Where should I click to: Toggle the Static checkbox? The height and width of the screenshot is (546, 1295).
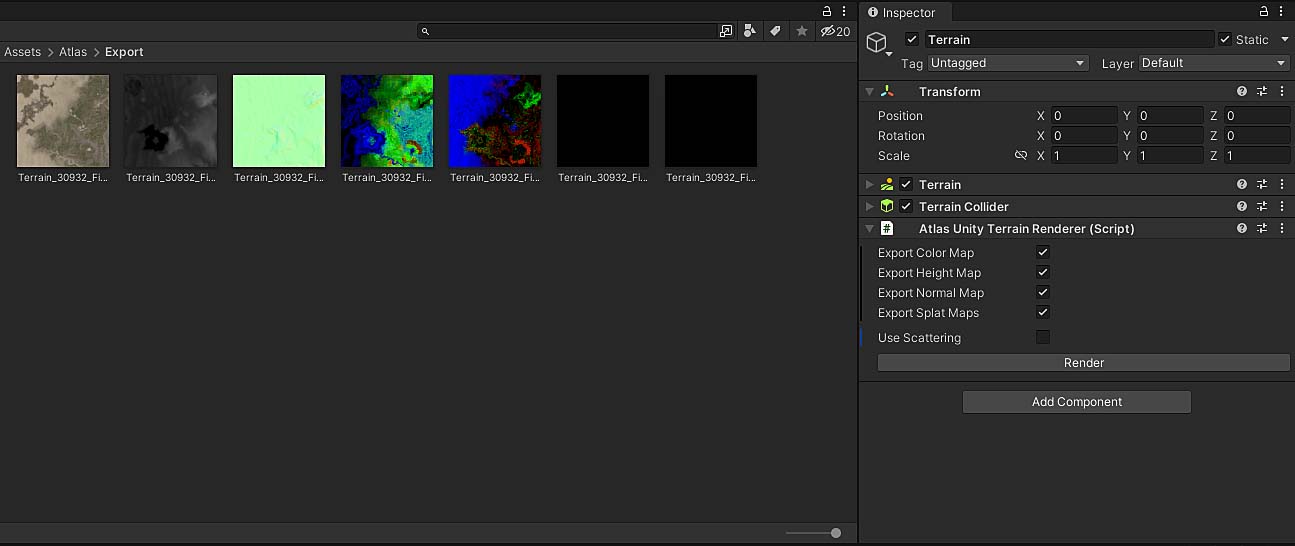(x=1225, y=40)
